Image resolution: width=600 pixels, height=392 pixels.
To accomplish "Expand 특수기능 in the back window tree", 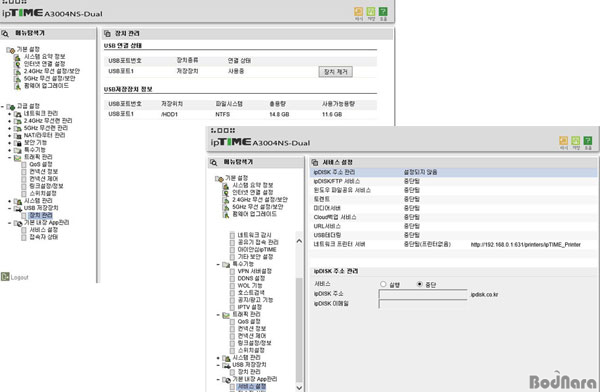I will [10, 150].
